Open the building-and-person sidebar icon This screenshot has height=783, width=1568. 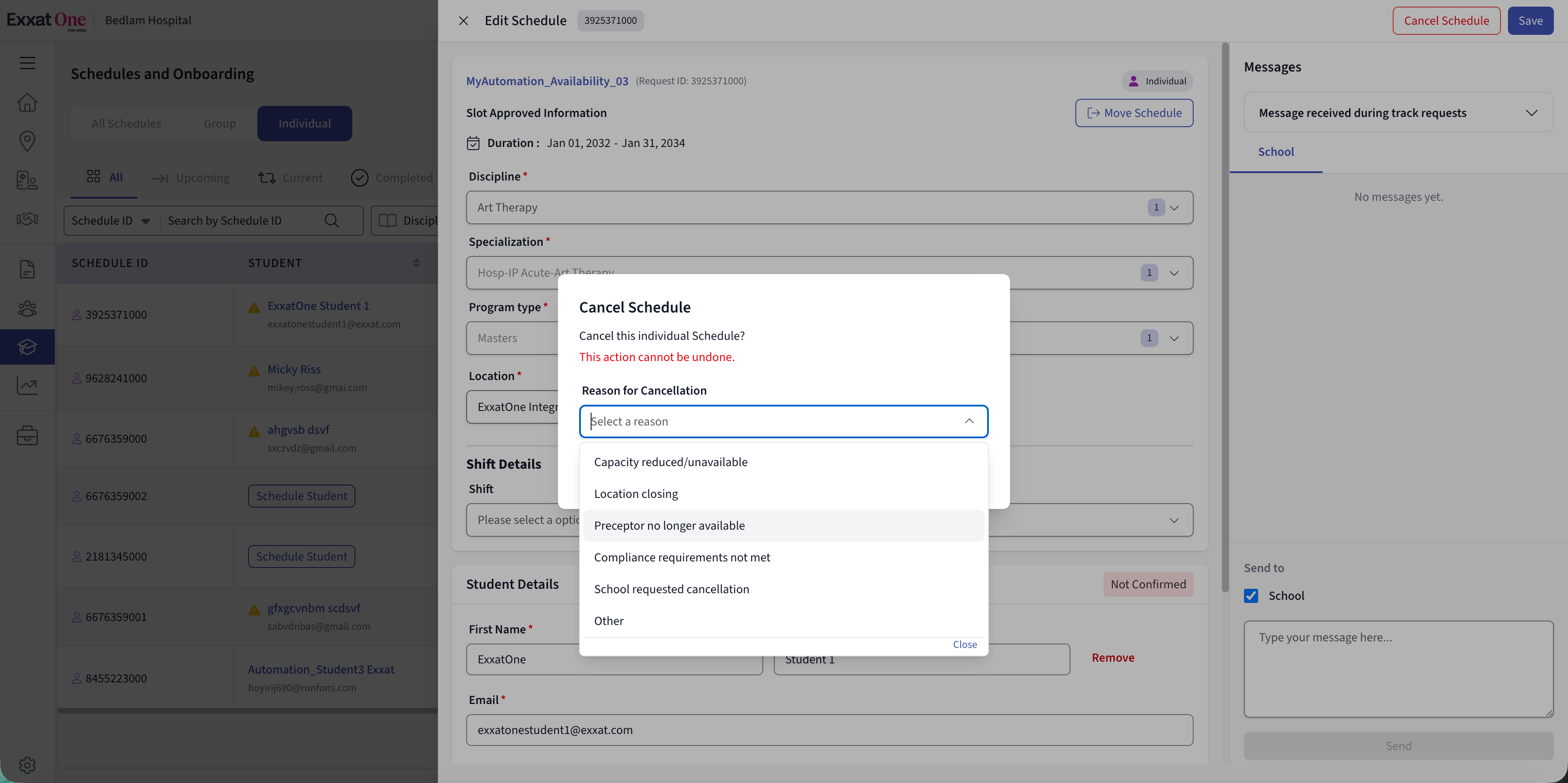(x=27, y=180)
